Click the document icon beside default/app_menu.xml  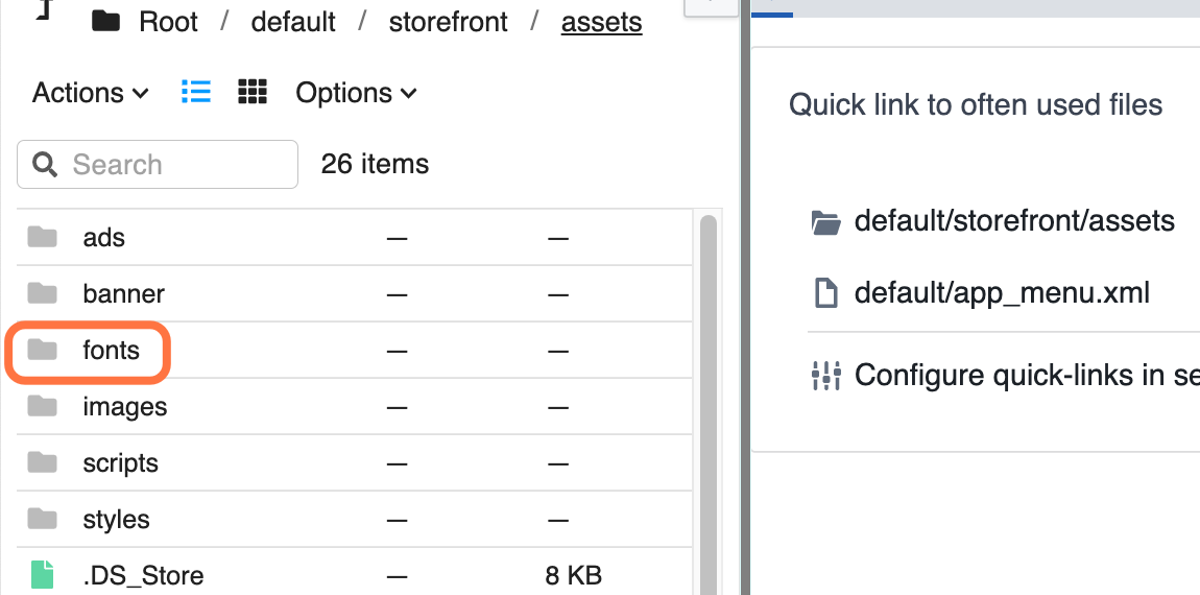(826, 293)
